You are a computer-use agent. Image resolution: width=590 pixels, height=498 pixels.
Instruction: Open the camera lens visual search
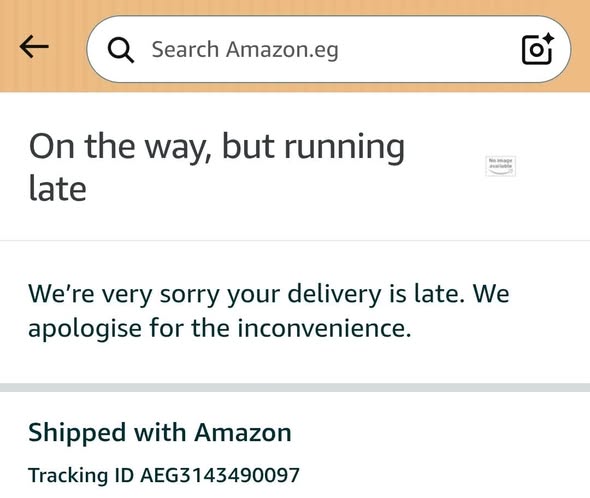point(537,49)
